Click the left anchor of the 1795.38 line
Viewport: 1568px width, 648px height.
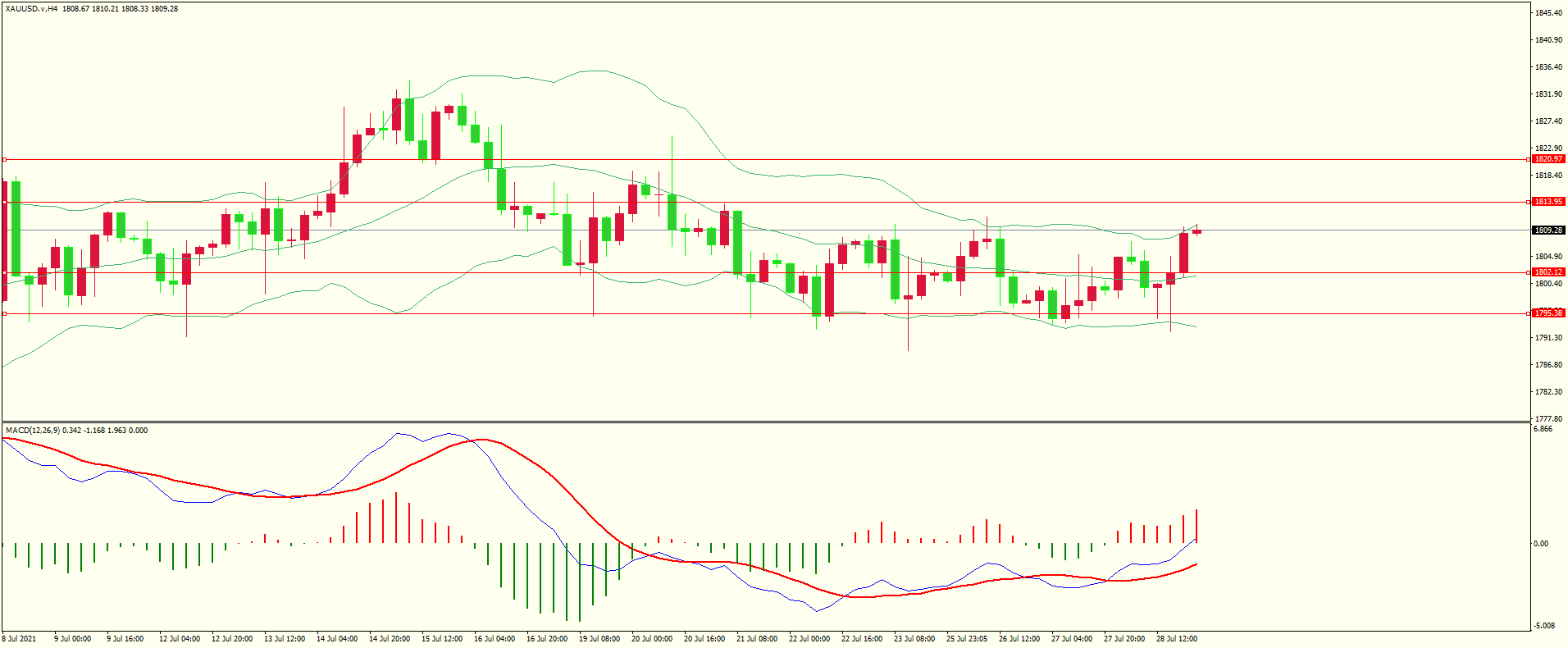pos(4,314)
